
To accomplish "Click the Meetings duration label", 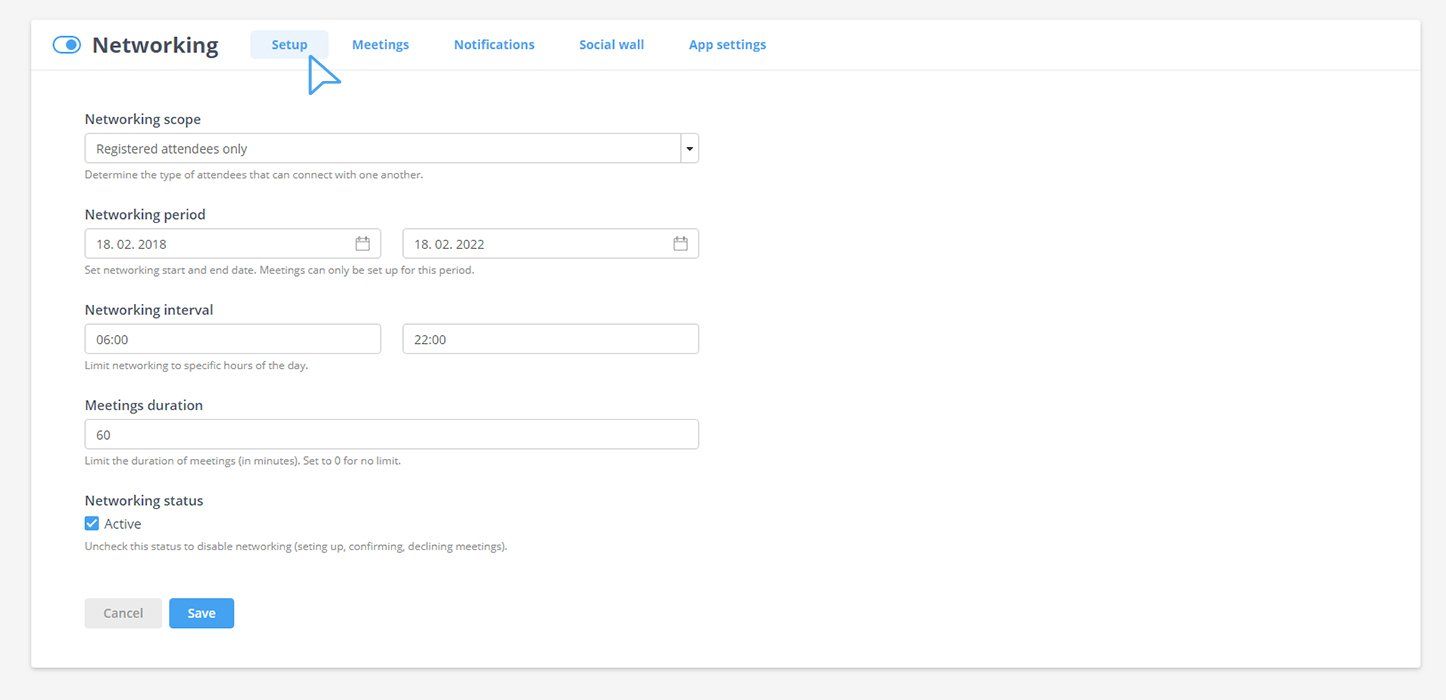I will 144,405.
